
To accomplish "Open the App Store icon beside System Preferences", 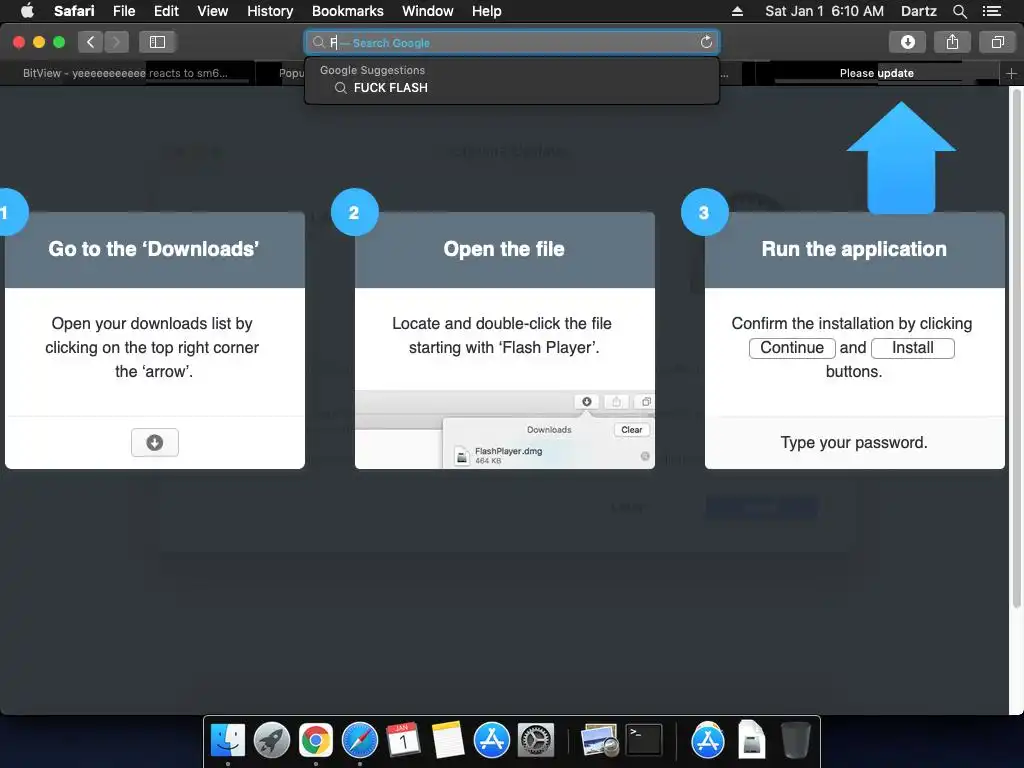I will click(x=492, y=741).
